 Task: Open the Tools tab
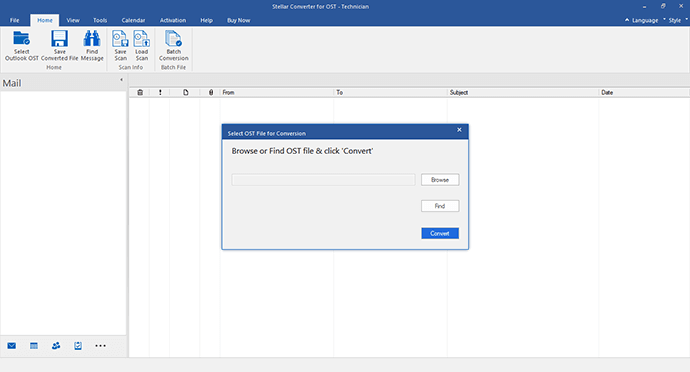pos(100,20)
